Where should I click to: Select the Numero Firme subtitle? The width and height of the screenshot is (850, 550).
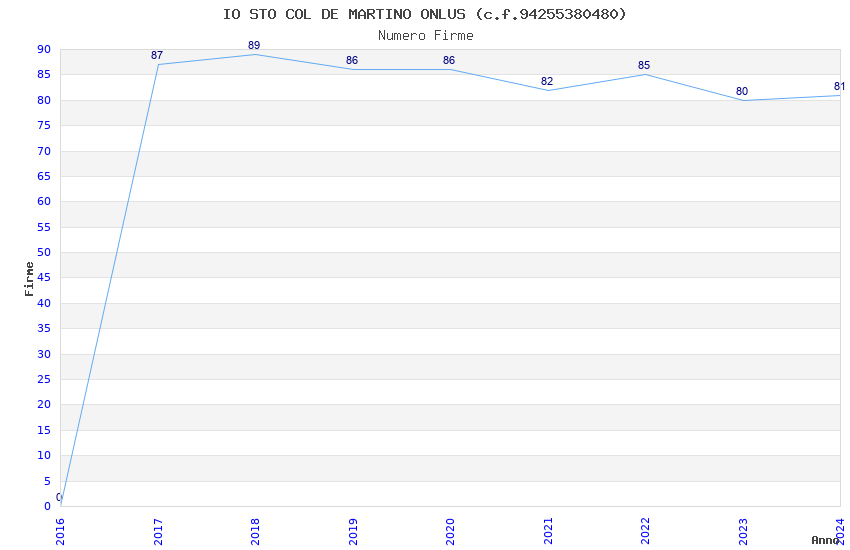(426, 36)
